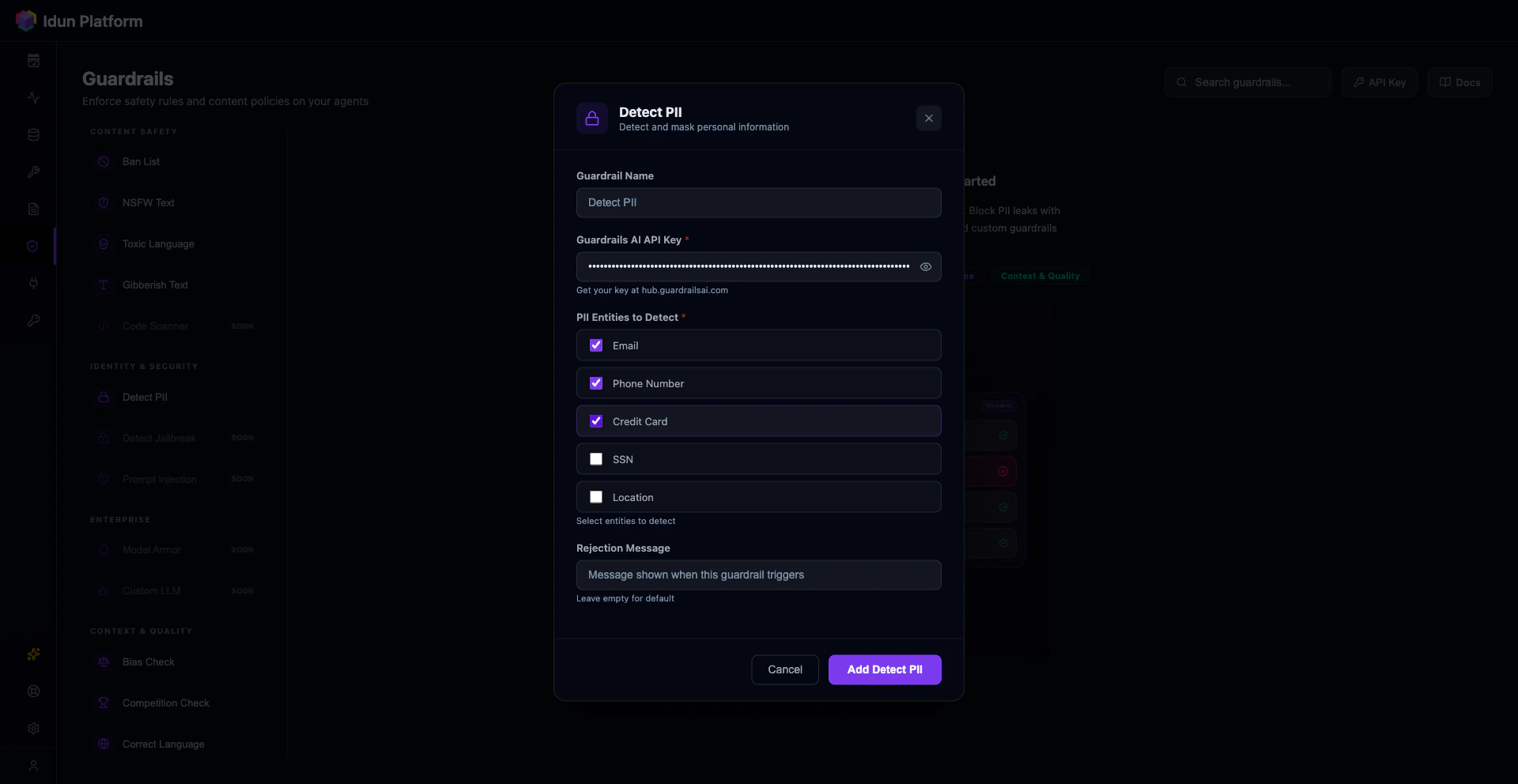Uncheck the Email entity checkbox
This screenshot has height=784, width=1518.
(x=596, y=345)
